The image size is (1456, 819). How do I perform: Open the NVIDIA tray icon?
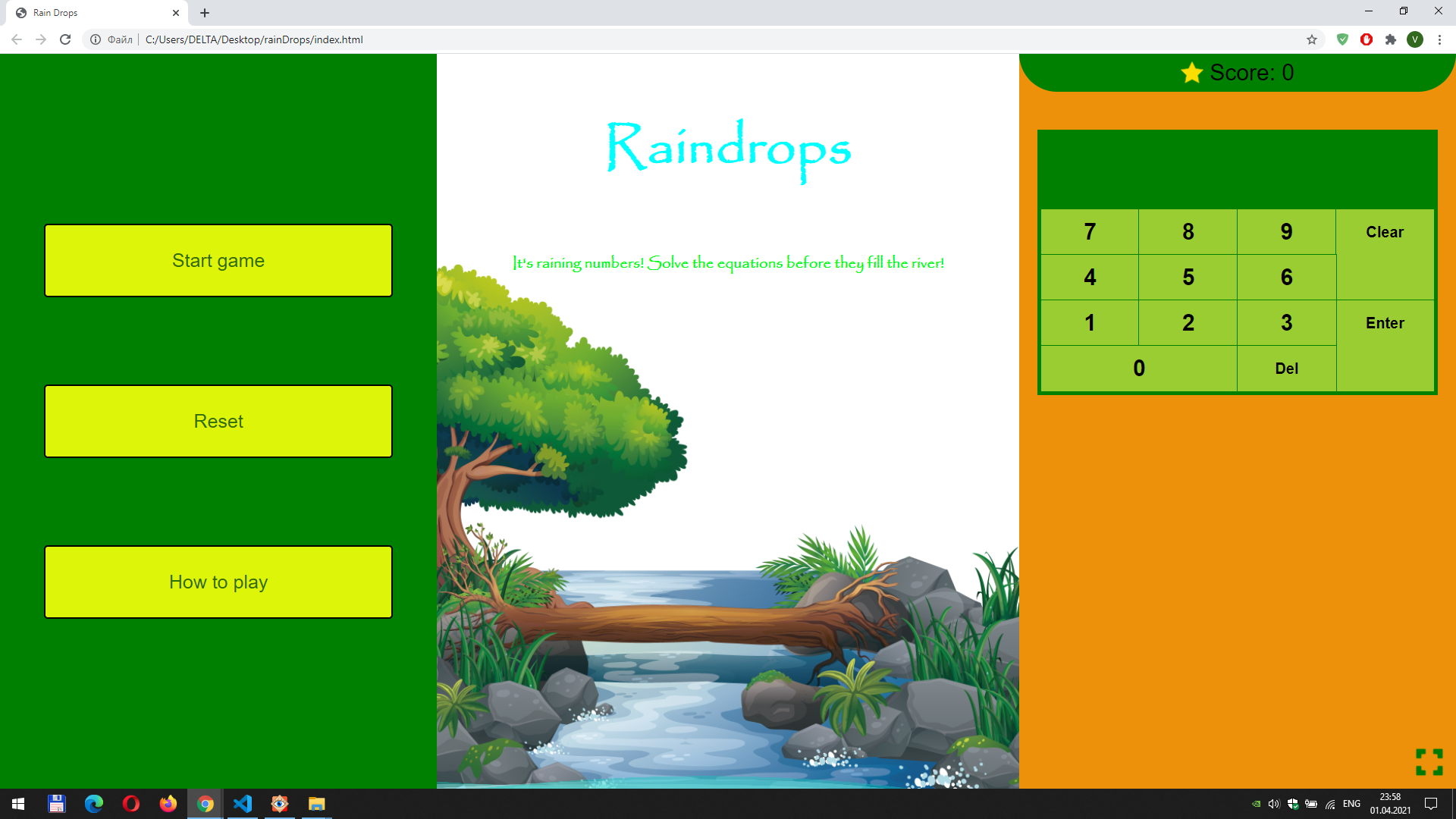[x=1256, y=804]
